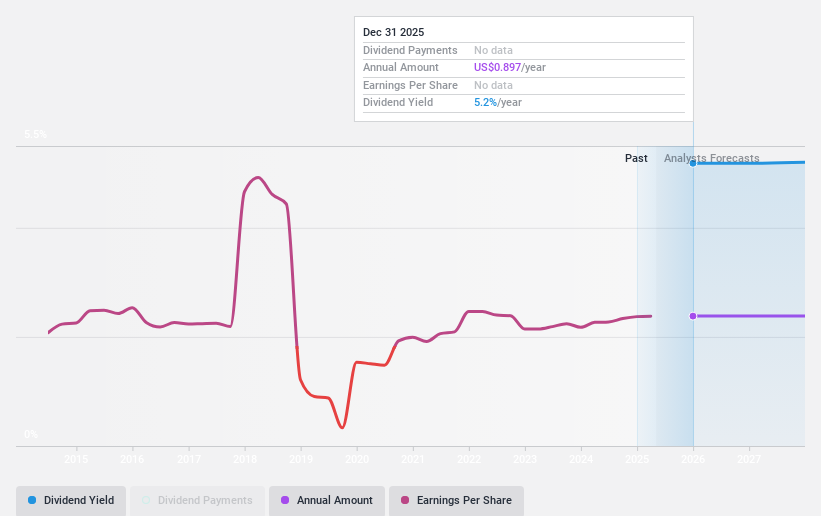The image size is (821, 516).
Task: Toggle the Dividend Yield legend series
Action: point(71,500)
